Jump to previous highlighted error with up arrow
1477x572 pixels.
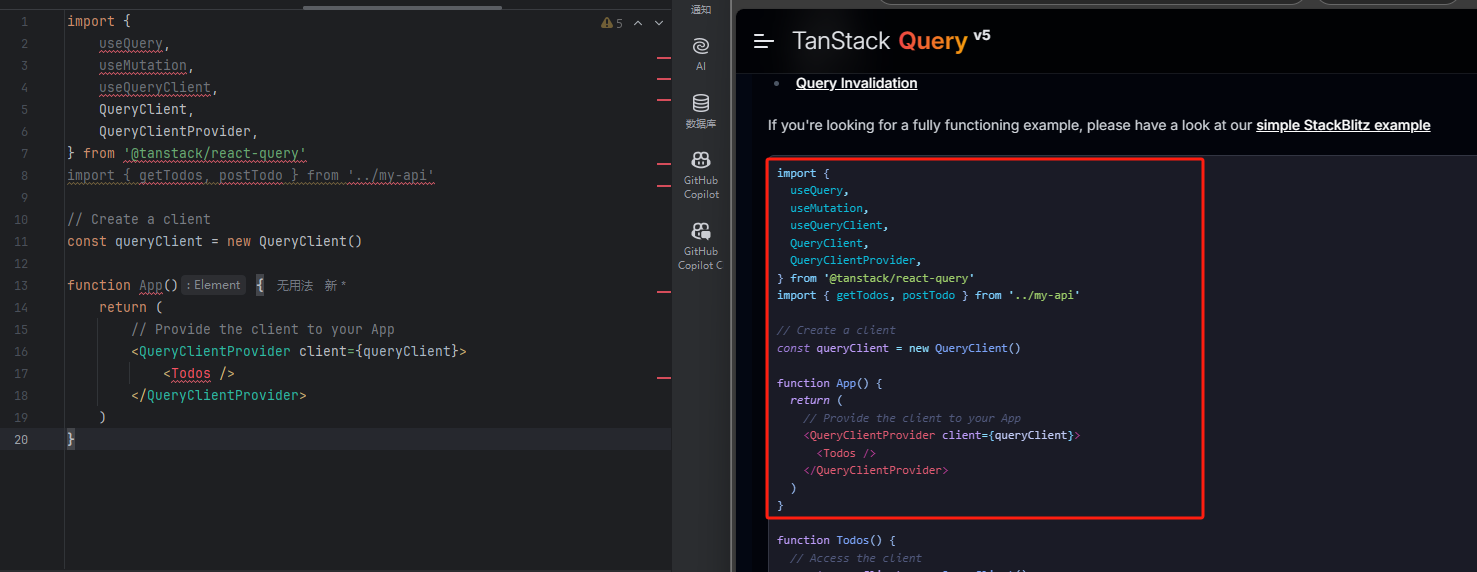click(x=638, y=23)
